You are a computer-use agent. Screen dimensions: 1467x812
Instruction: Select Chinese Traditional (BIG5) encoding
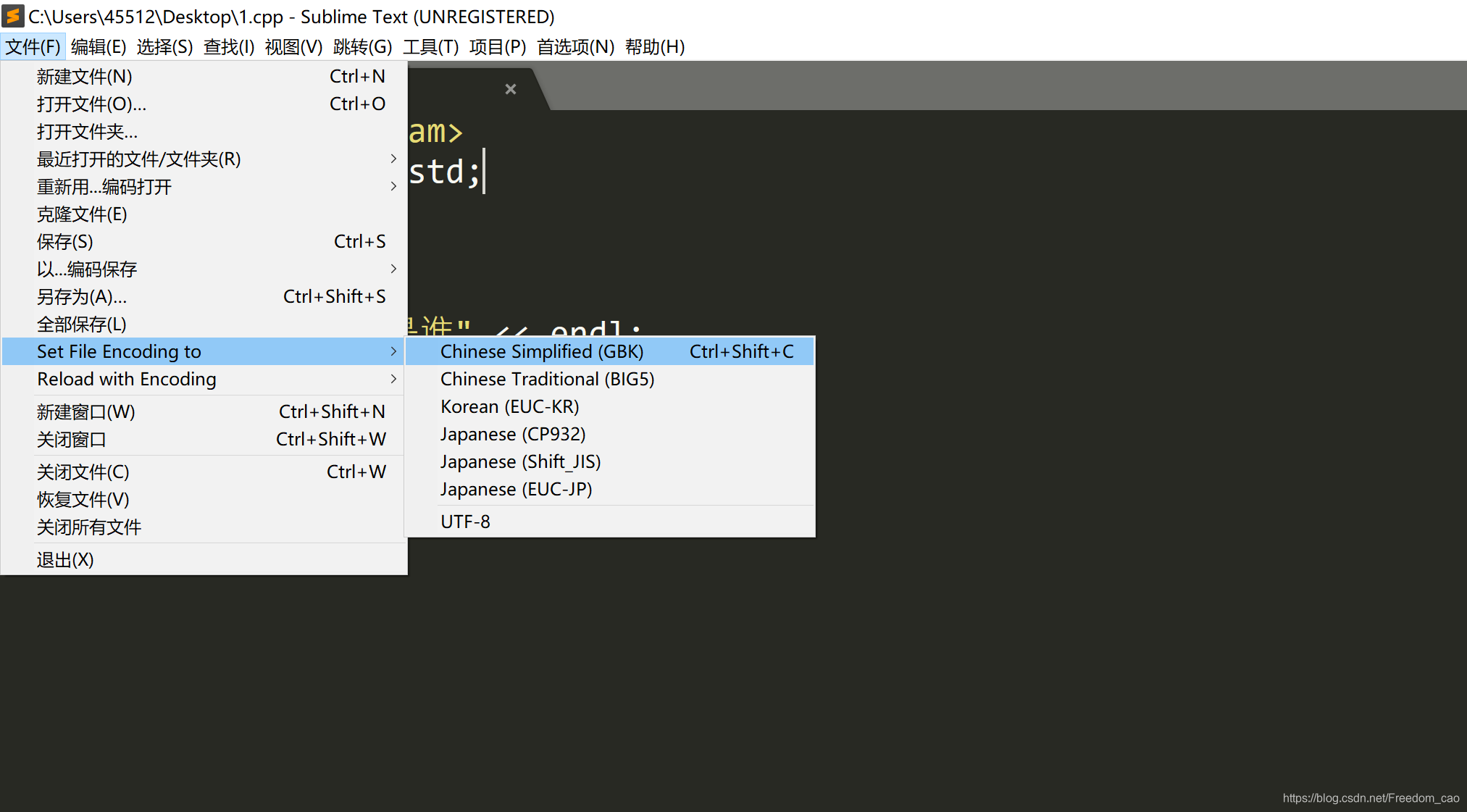[x=547, y=379]
